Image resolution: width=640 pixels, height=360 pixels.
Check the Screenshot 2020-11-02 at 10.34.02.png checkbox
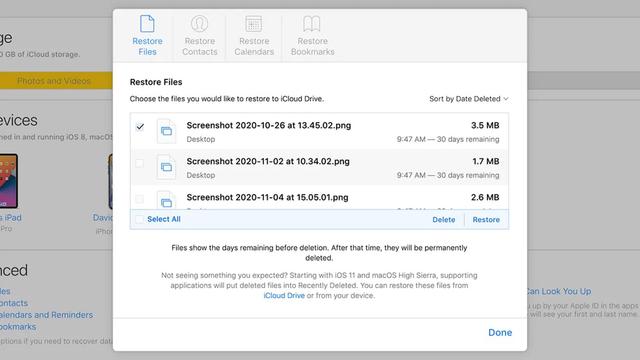click(140, 163)
